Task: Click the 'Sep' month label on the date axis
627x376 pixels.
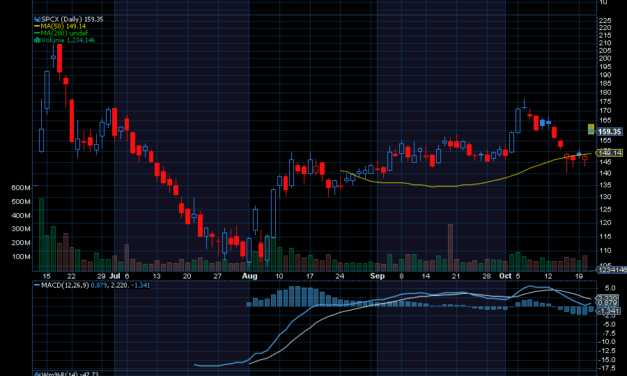Action: point(377,276)
